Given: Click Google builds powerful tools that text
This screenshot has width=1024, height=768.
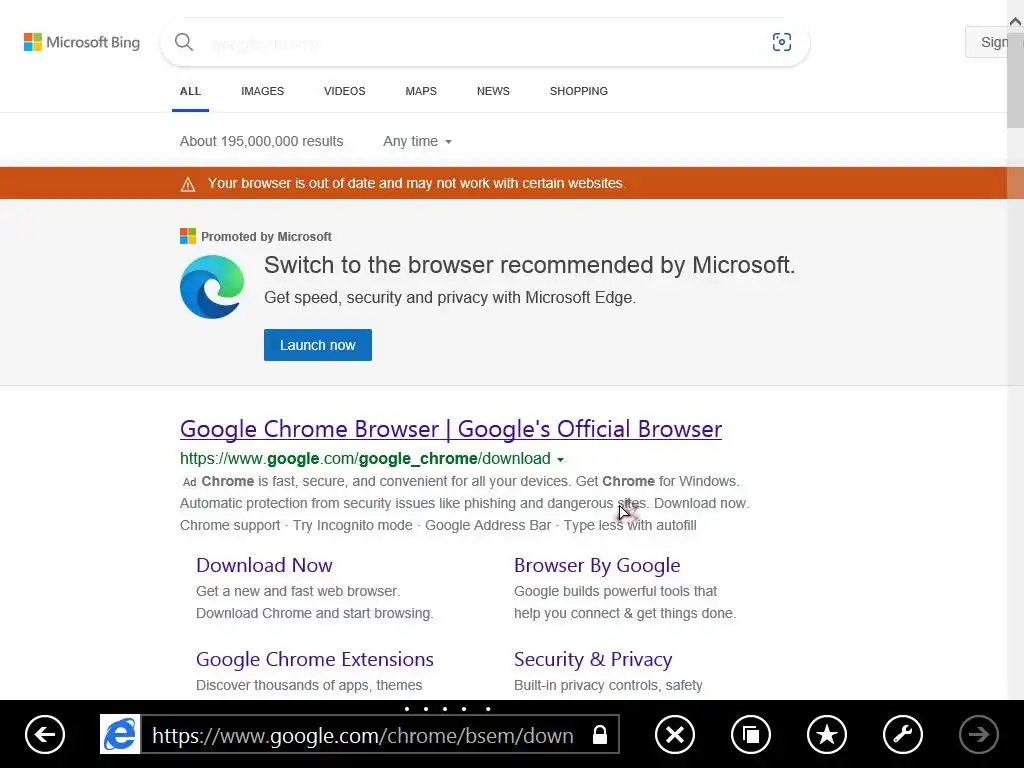Looking at the screenshot, I should pyautogui.click(x=615, y=592).
